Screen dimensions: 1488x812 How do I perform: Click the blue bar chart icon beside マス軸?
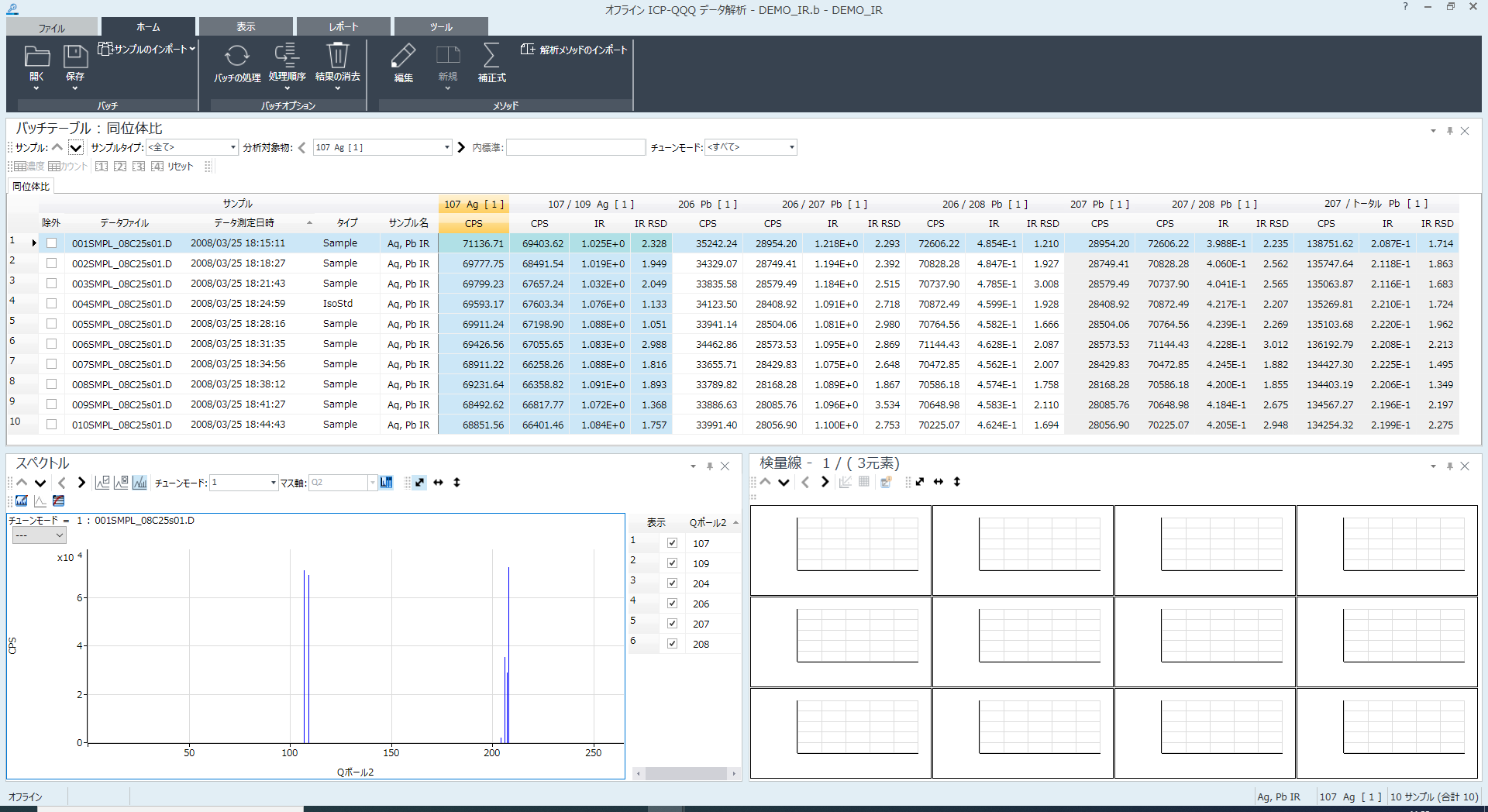386,483
